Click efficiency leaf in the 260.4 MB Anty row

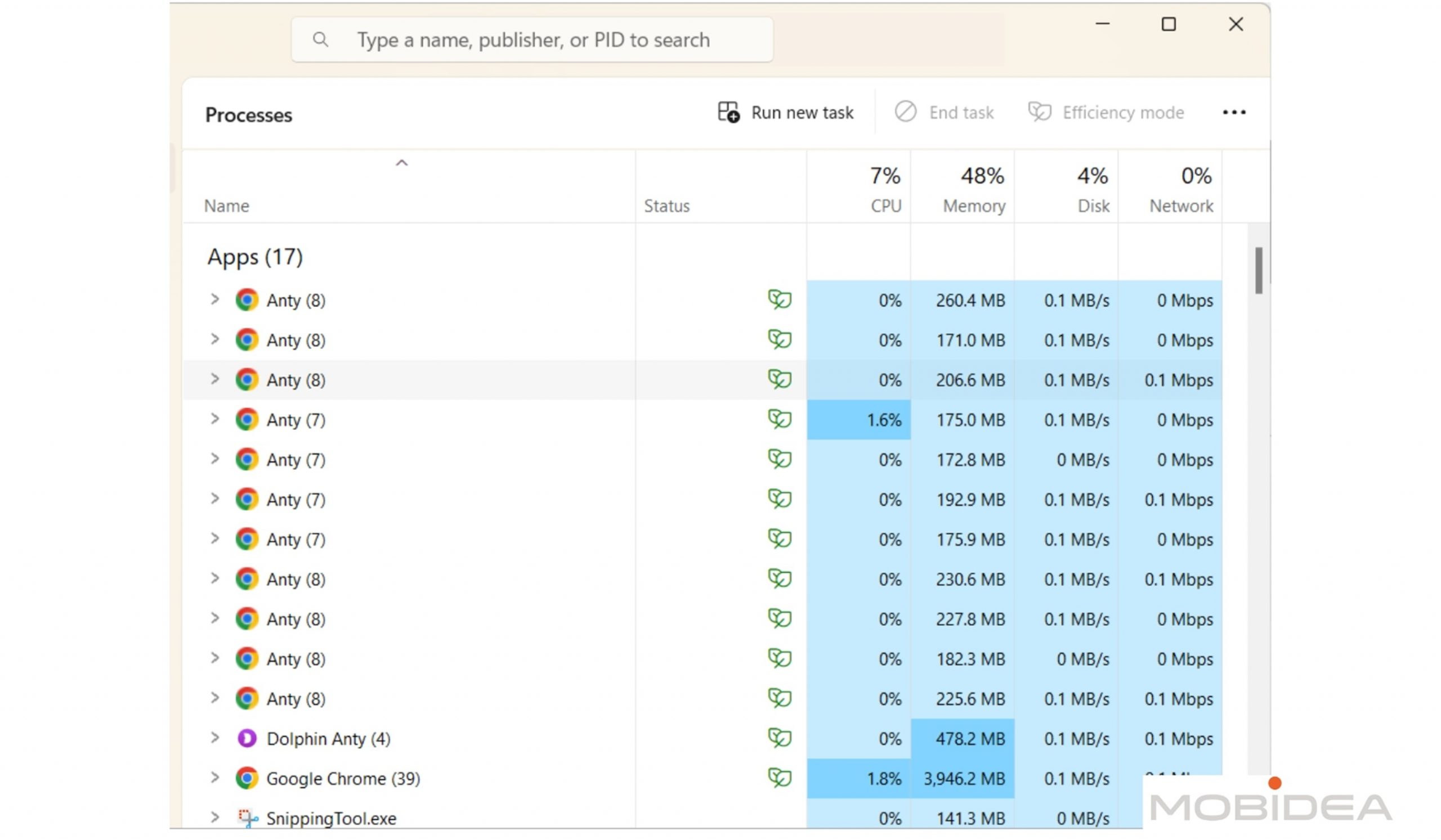[780, 299]
